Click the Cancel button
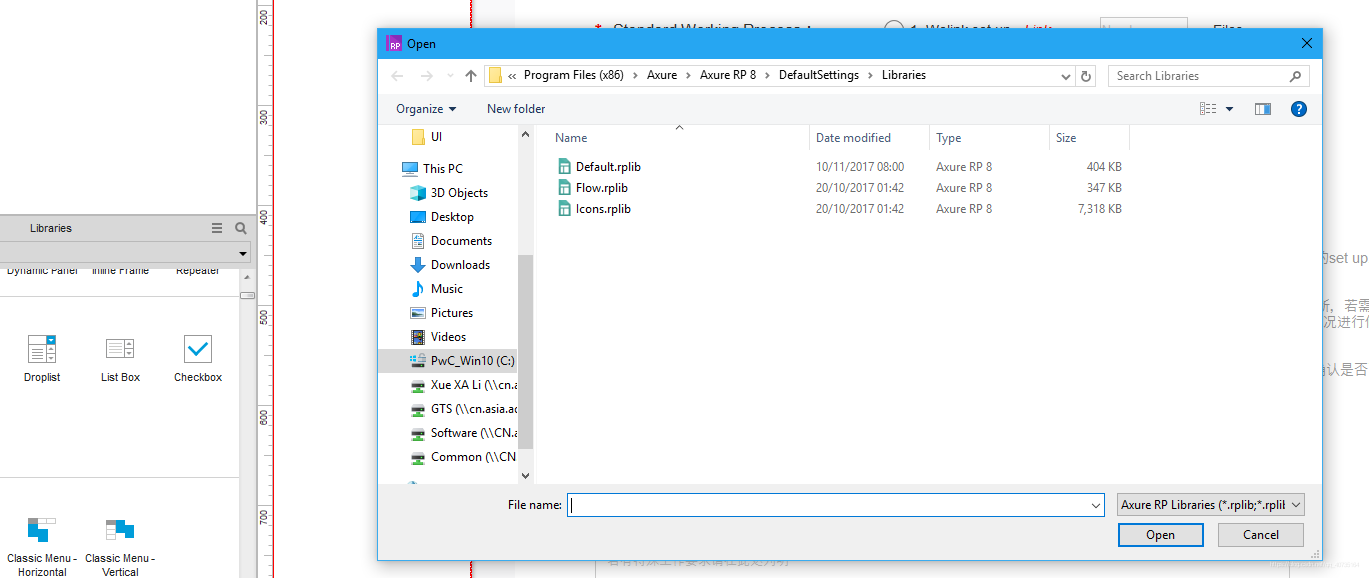Screen dimensions: 1369x578 tap(1261, 535)
